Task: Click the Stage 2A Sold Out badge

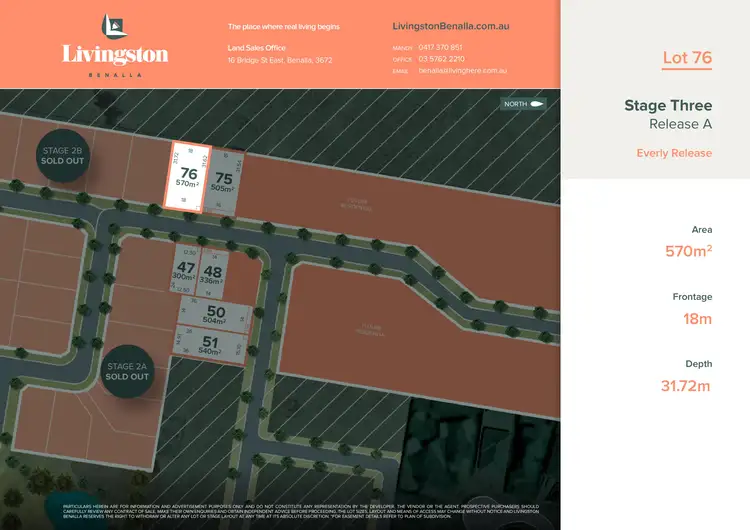Action: pyautogui.click(x=127, y=371)
